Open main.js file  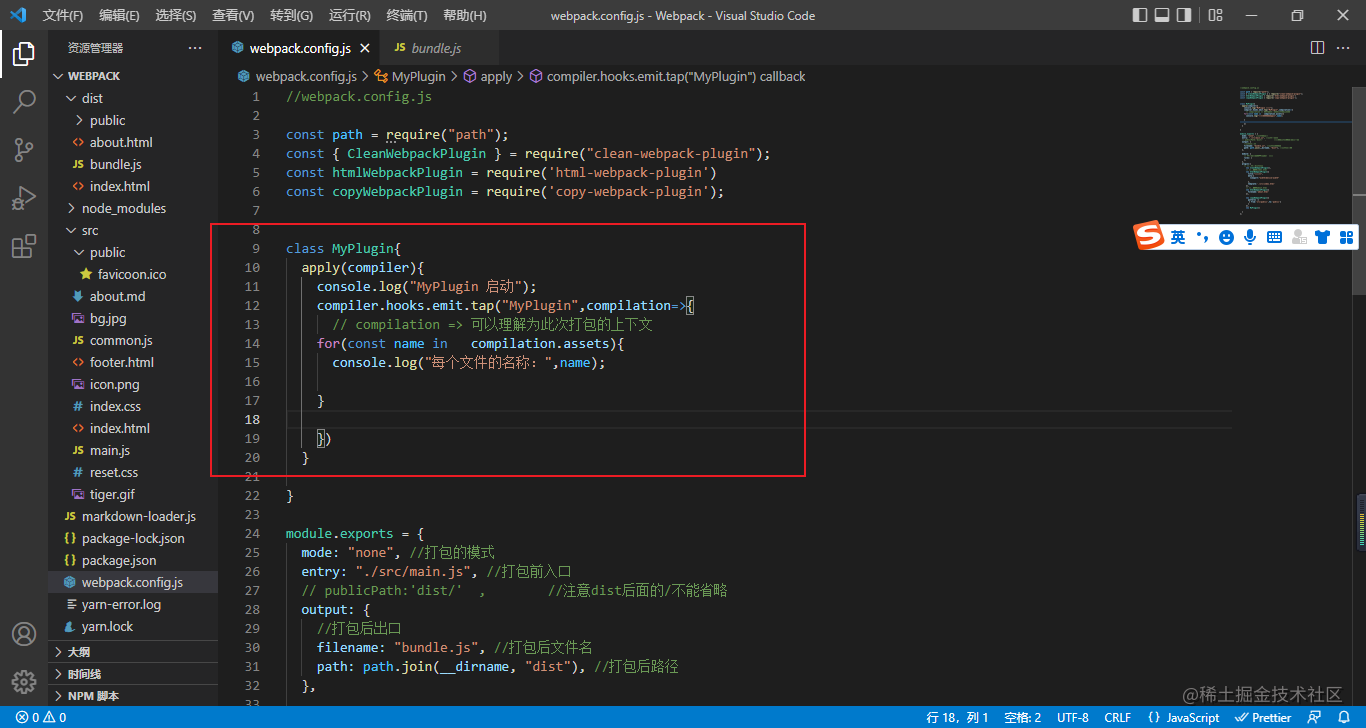(x=133, y=450)
